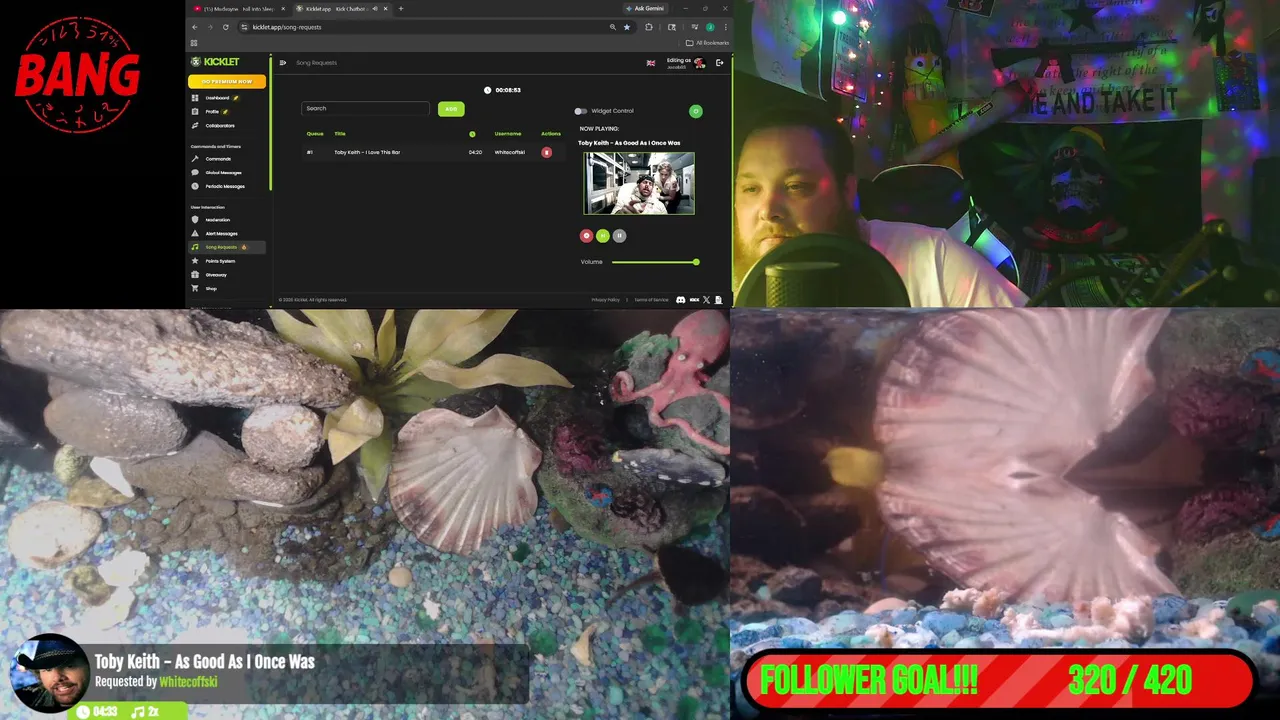Click the song Search input field
Image resolution: width=1280 pixels, height=720 pixels.
coord(366,108)
